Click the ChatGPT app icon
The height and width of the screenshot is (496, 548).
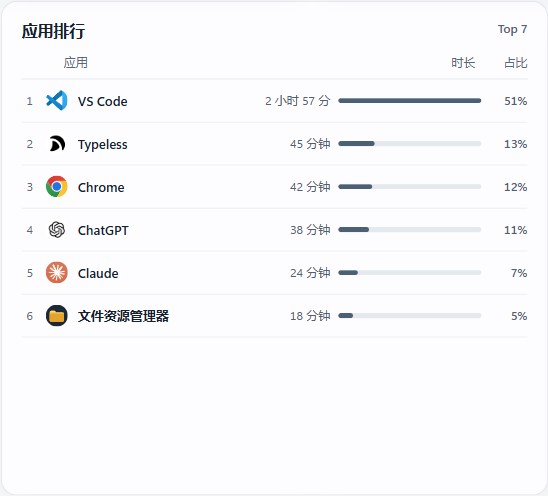(x=57, y=230)
